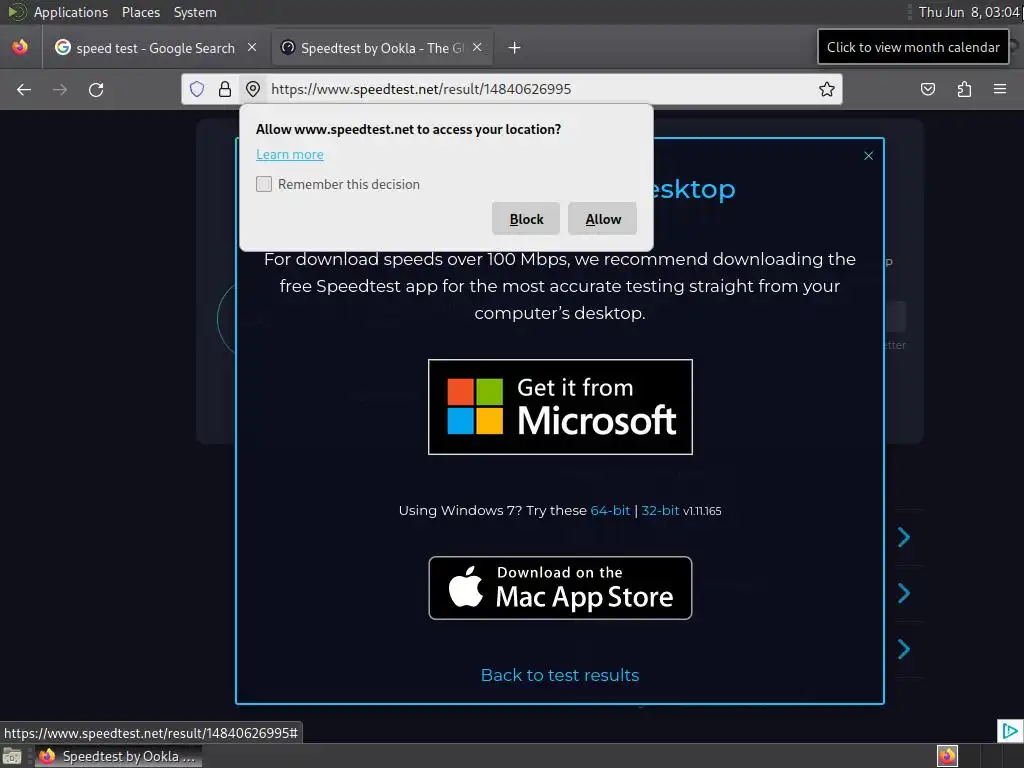Expand the bottom chevron on right side
Viewport: 1024px width, 768px height.
pyautogui.click(x=904, y=649)
